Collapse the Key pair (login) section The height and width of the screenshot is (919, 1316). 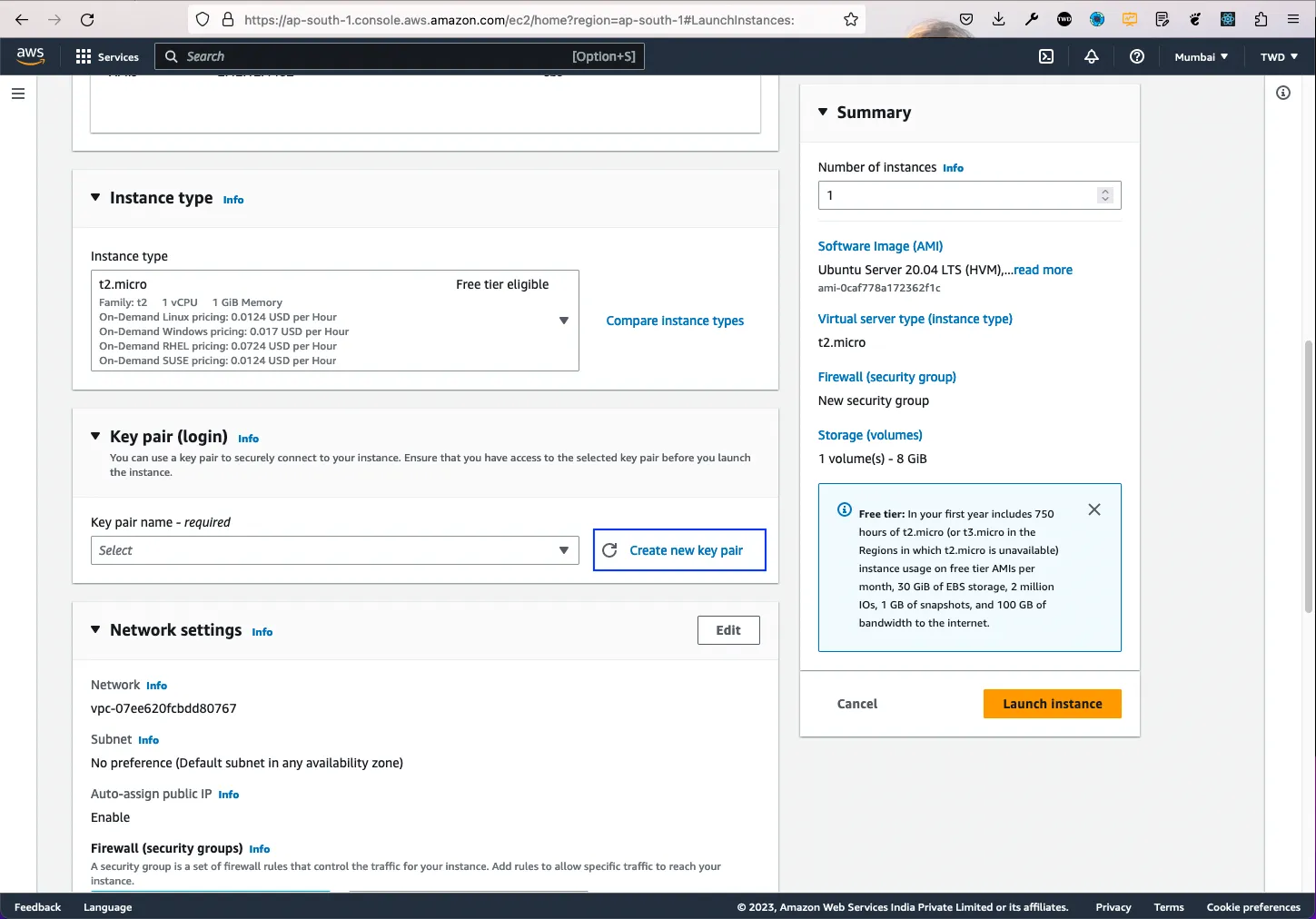tap(95, 436)
